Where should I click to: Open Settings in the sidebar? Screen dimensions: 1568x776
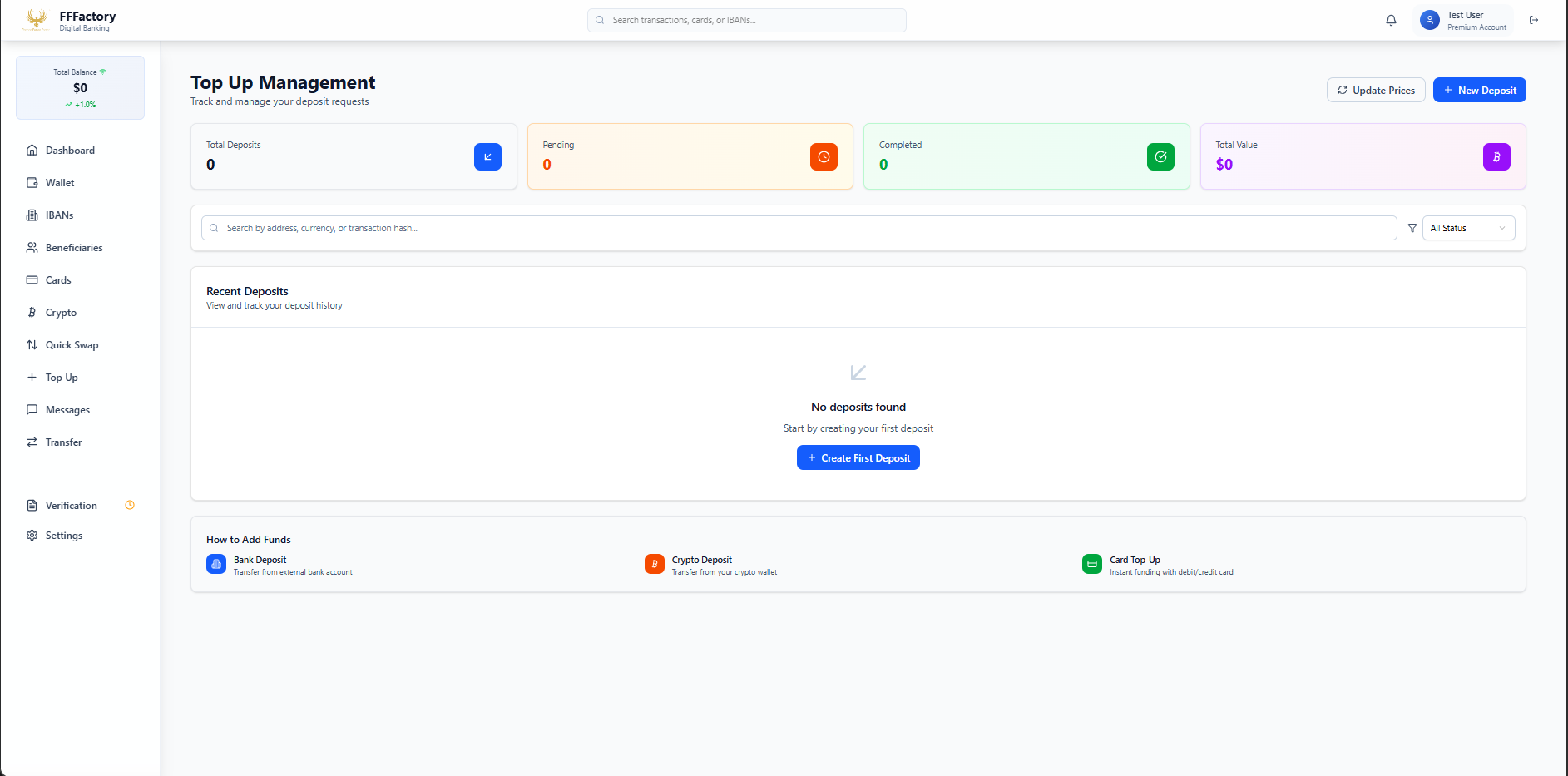click(64, 536)
